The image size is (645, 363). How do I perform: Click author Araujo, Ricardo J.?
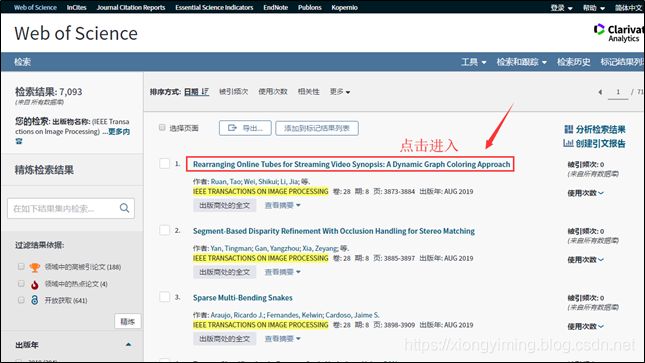pos(237,315)
